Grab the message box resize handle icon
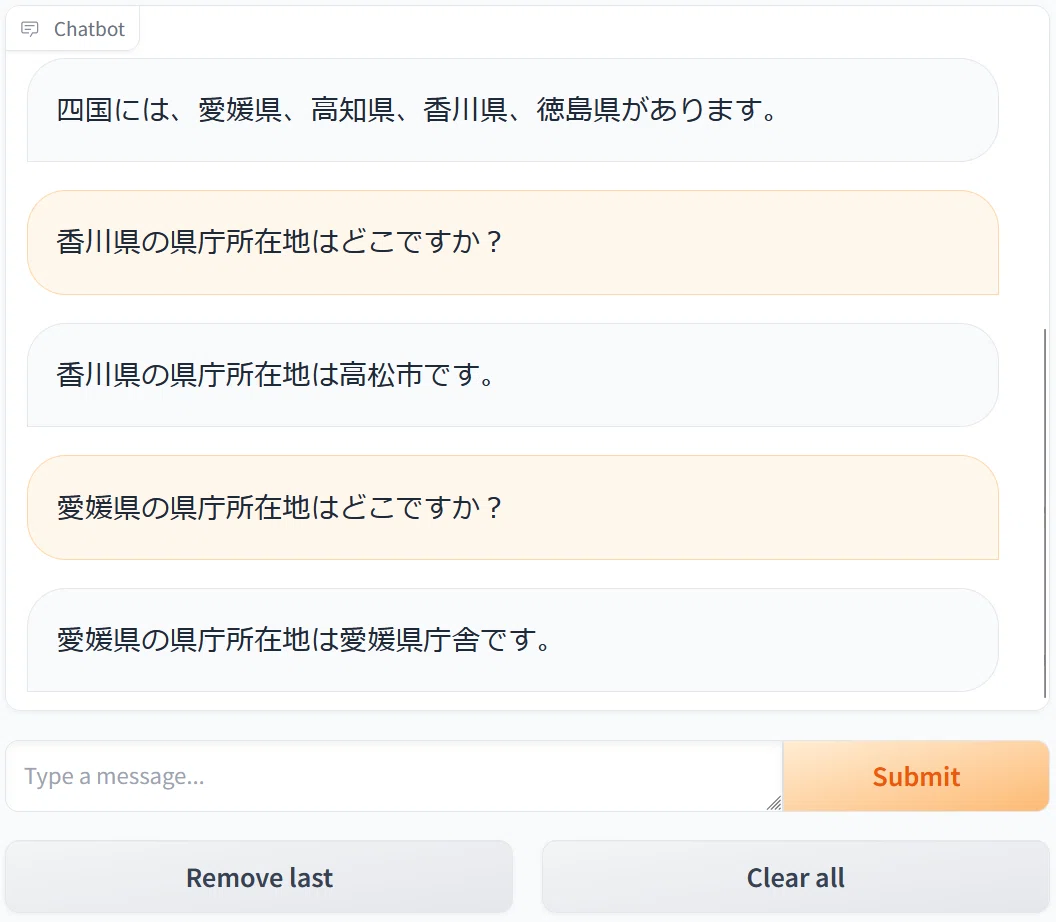The image size is (1056, 922). pos(774,802)
